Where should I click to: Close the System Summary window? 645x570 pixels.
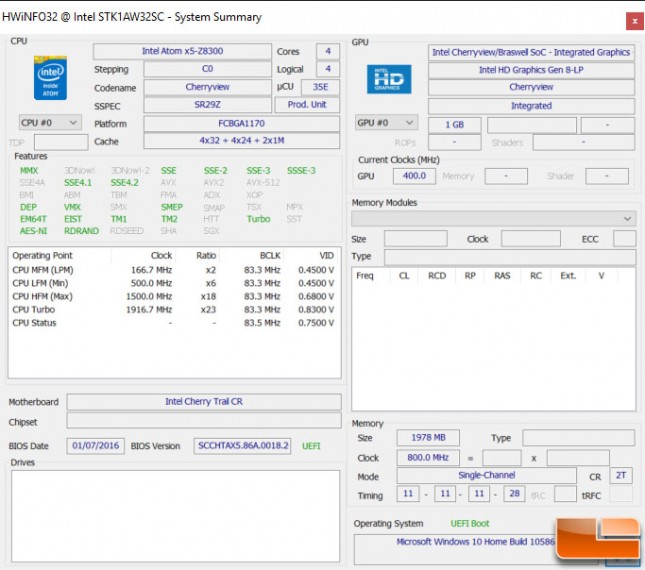point(634,21)
